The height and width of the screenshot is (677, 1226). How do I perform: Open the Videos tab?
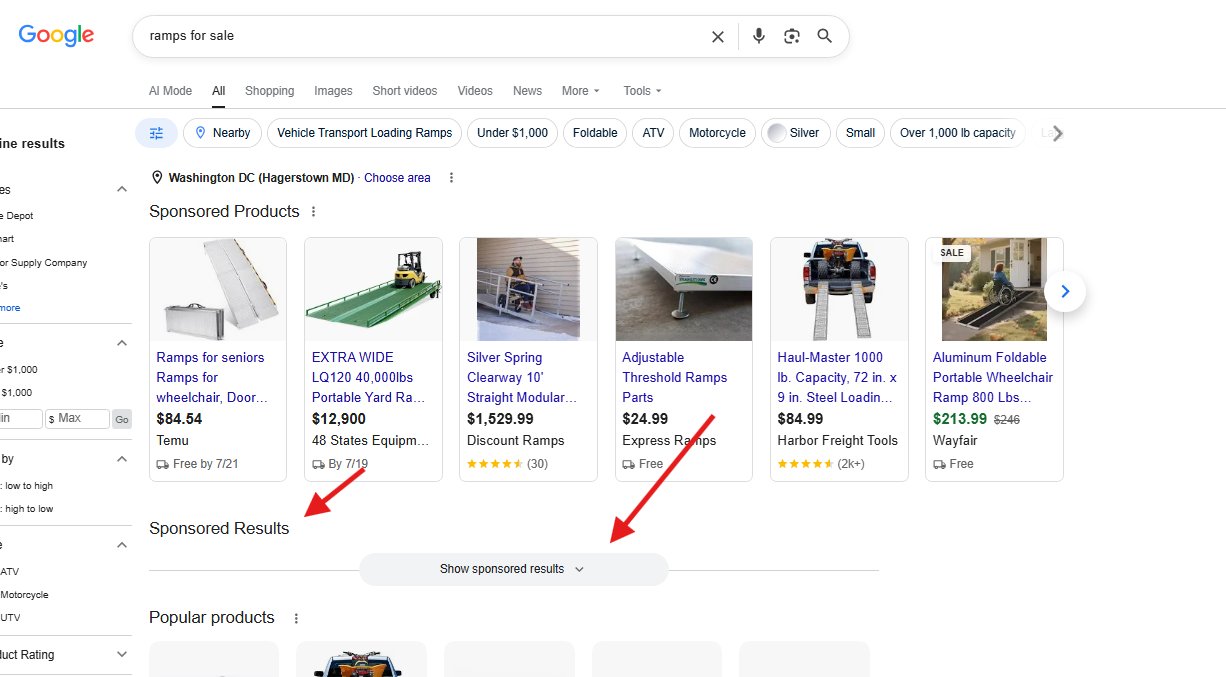pos(475,91)
